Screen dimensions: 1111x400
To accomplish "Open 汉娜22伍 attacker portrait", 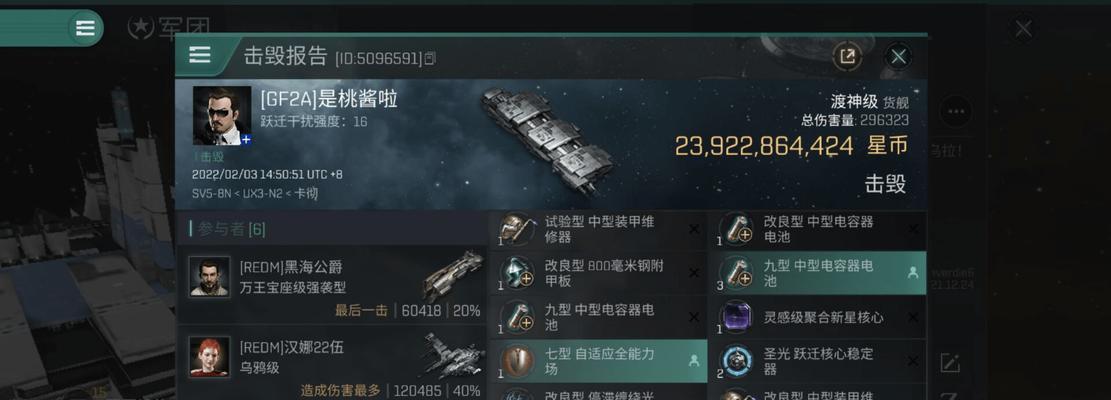I will tap(209, 356).
